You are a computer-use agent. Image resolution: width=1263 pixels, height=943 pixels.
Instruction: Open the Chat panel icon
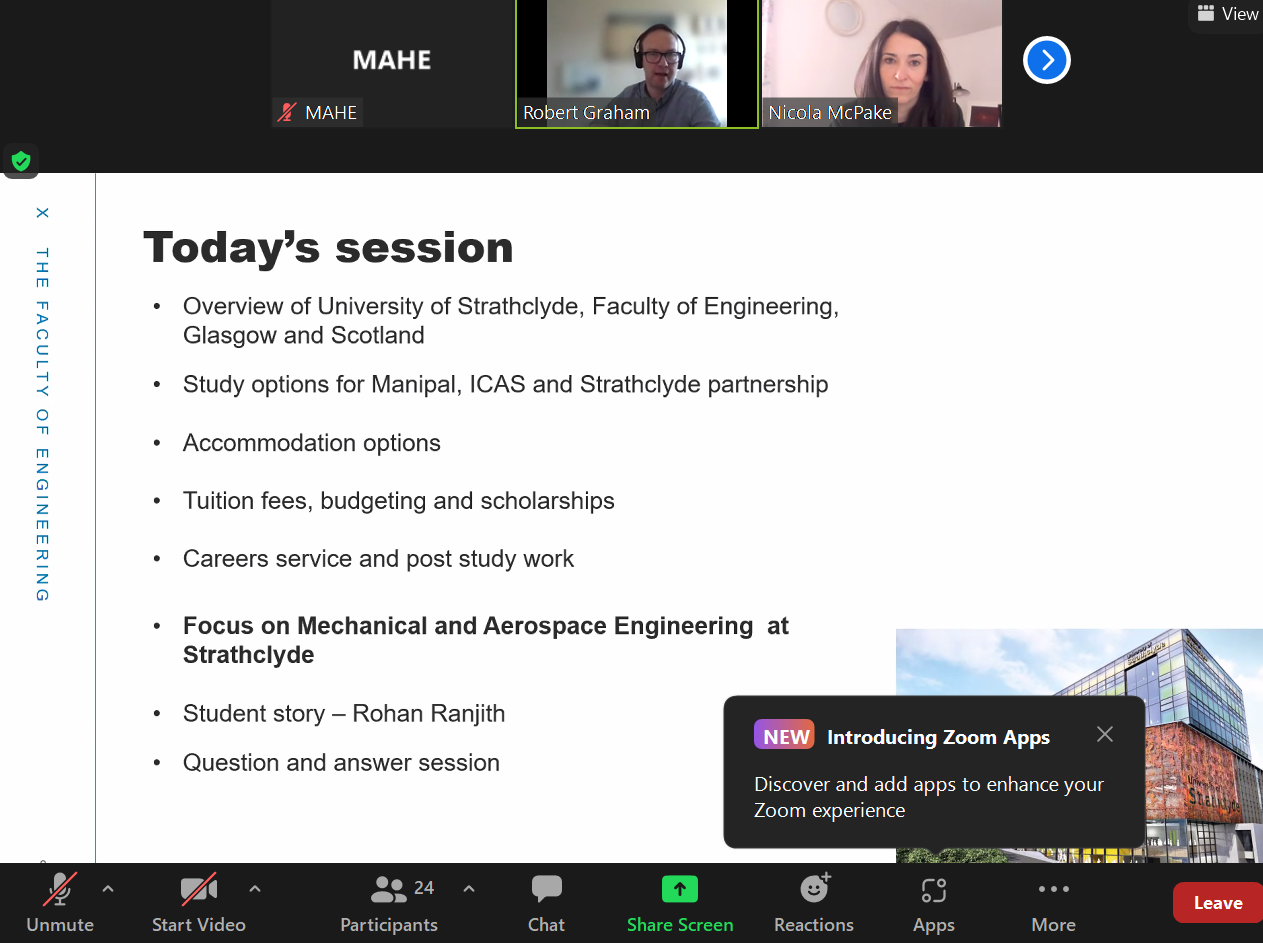546,889
